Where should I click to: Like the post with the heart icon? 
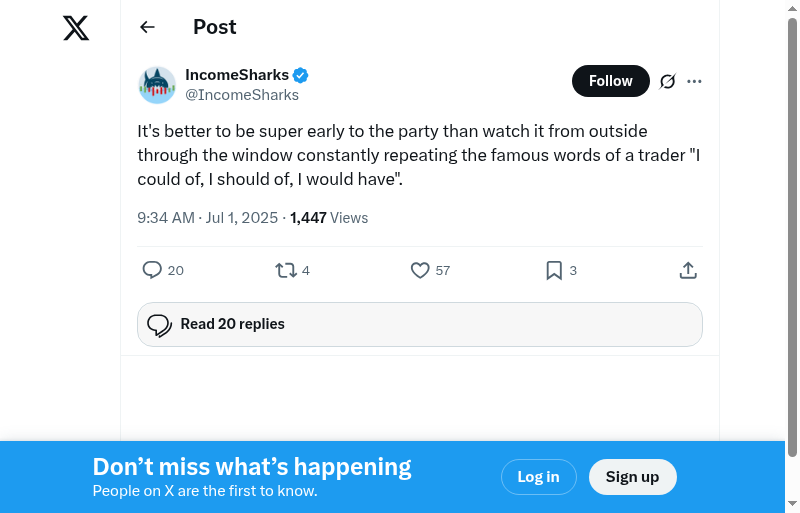pyautogui.click(x=420, y=270)
